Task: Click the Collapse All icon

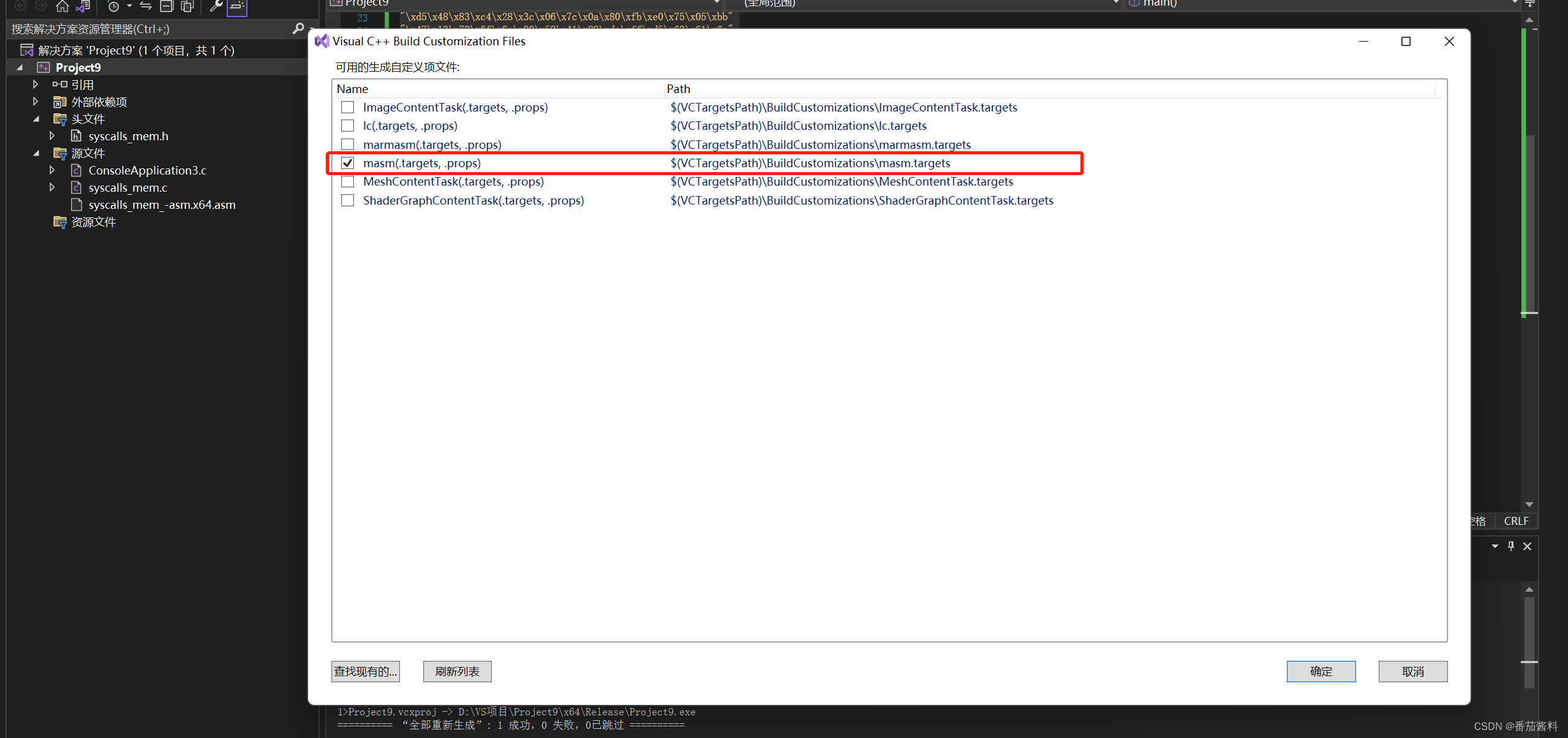Action: tap(166, 7)
